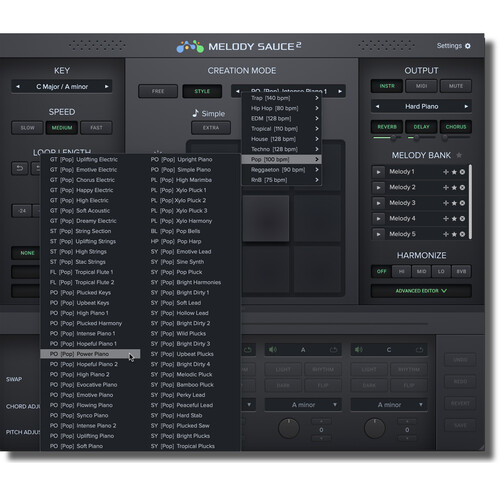Delete Melody 1 with X icon
Image resolution: width=500 pixels, height=500 pixels.
(462, 172)
